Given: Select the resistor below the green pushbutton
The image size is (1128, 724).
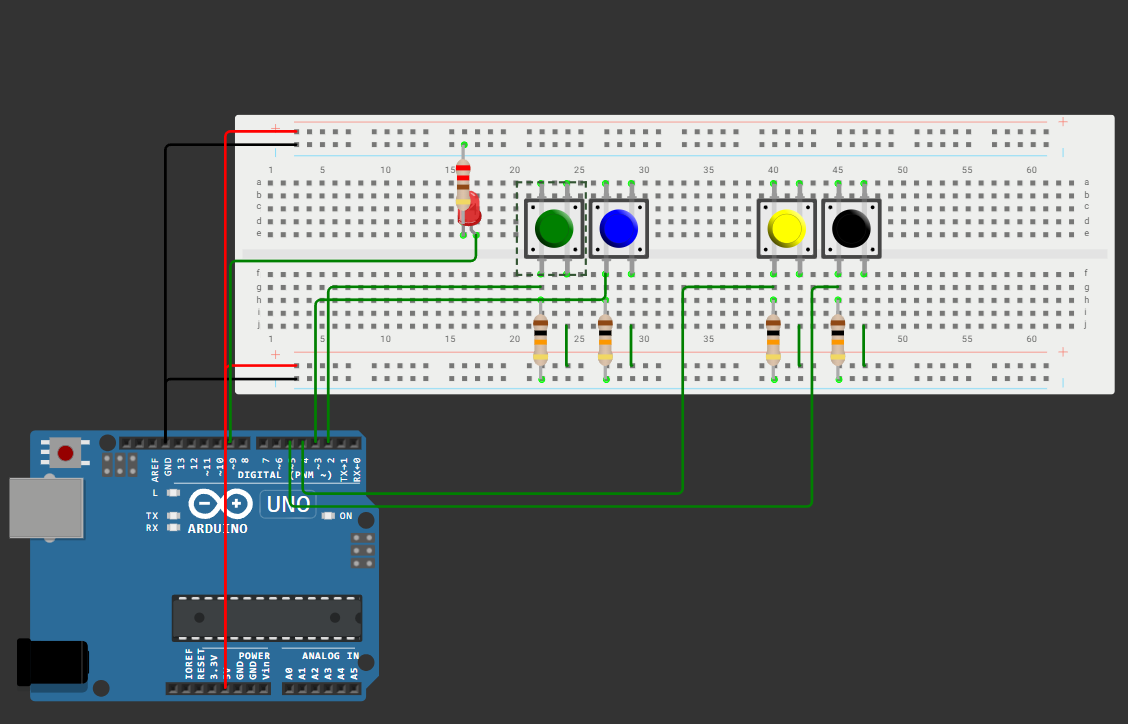Looking at the screenshot, I should [540, 339].
